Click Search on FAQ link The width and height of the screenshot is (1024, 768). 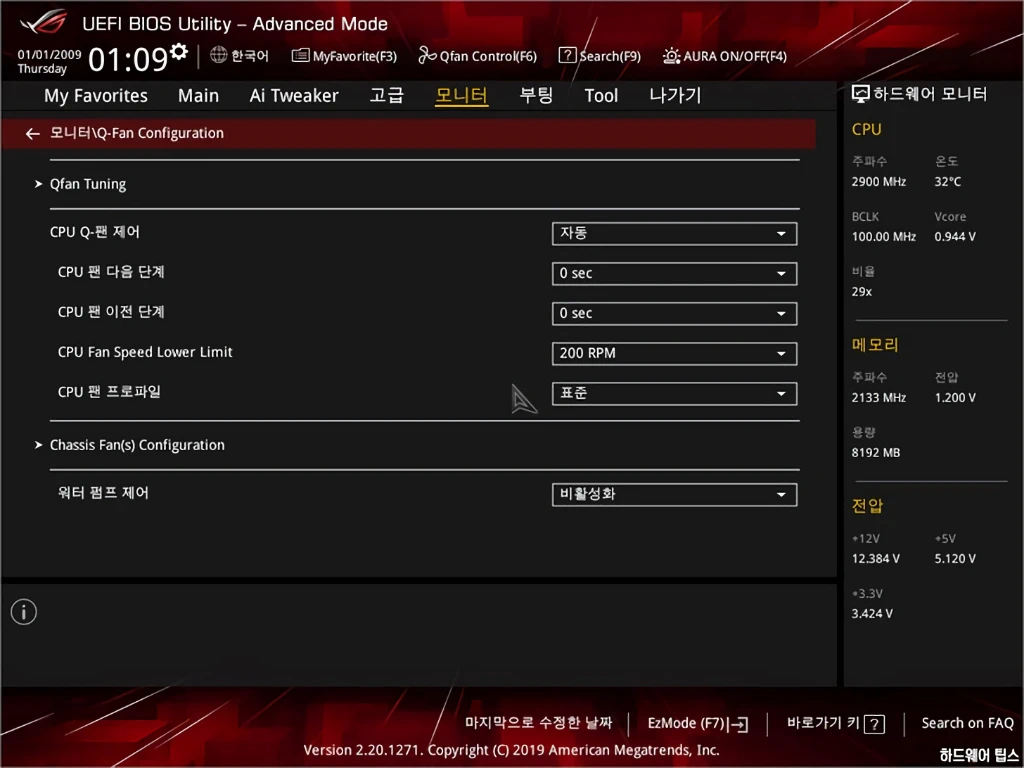point(967,724)
